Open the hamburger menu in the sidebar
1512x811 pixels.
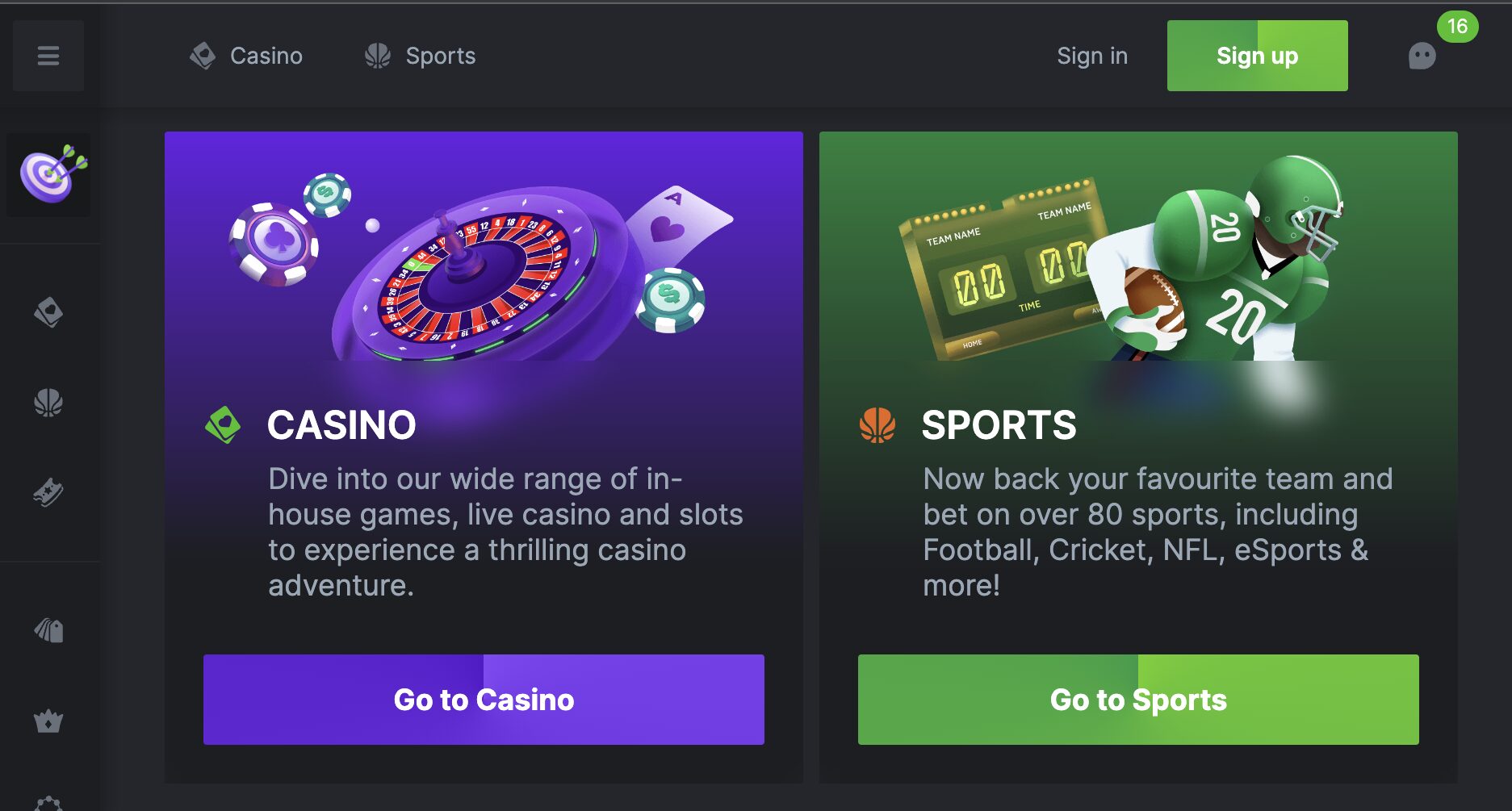pos(48,56)
